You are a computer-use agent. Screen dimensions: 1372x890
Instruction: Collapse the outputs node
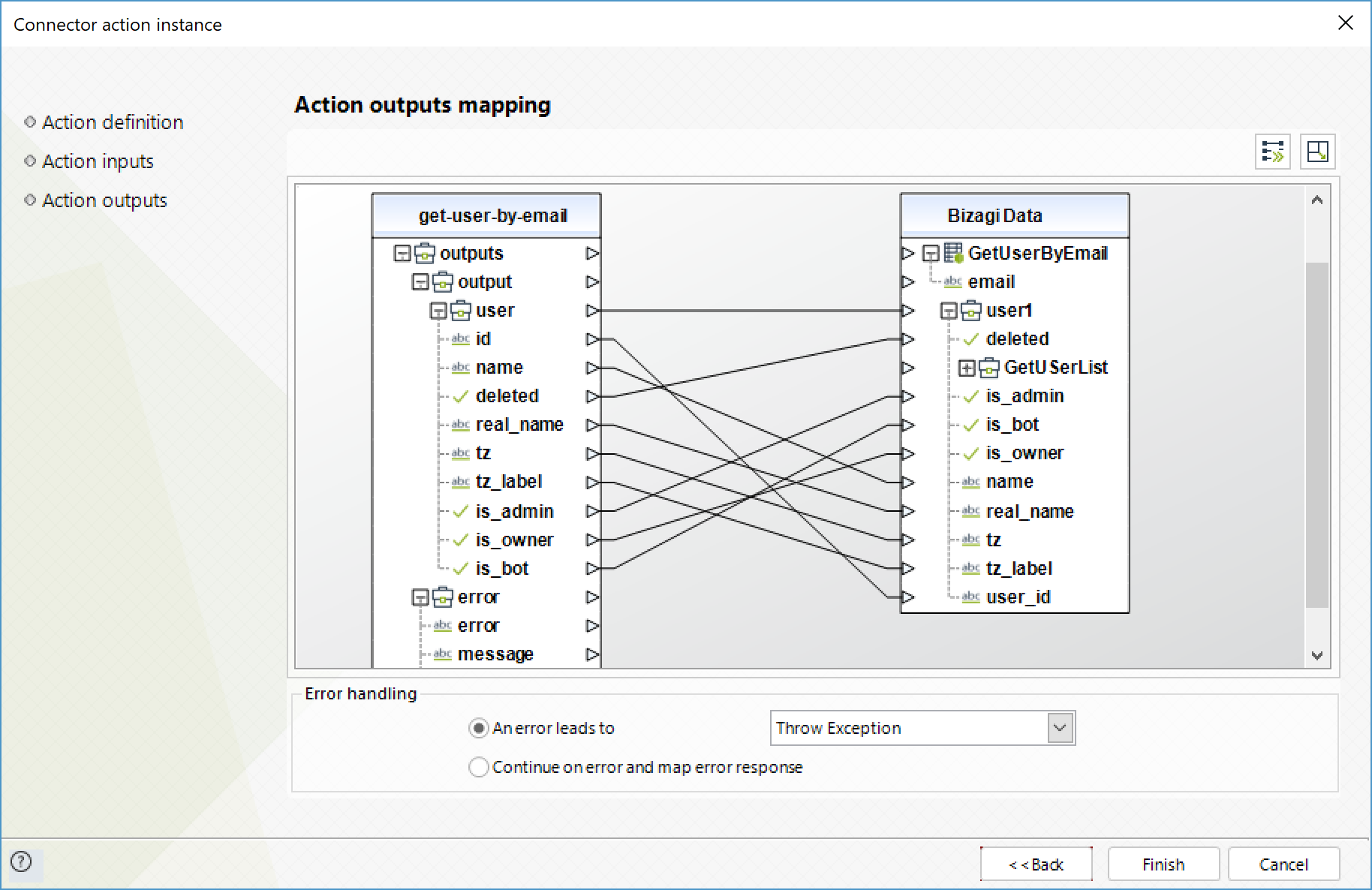point(403,254)
